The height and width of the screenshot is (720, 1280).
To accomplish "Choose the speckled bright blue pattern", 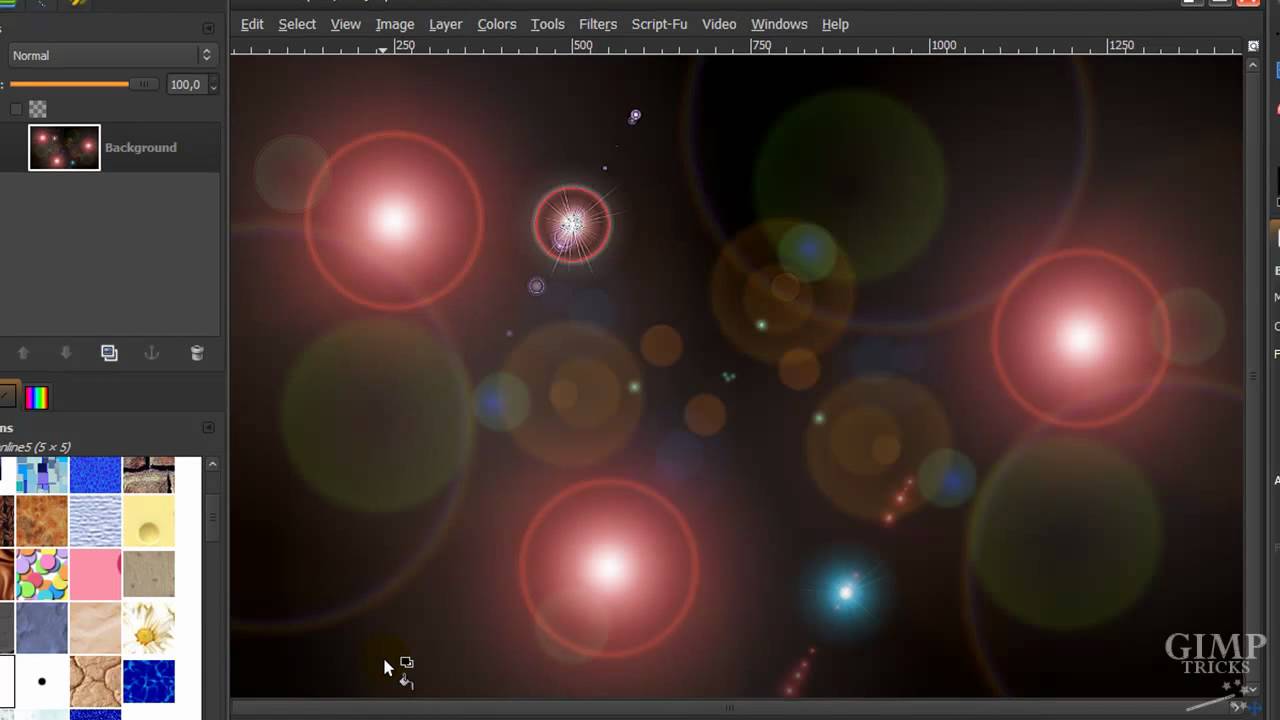I will pos(96,475).
